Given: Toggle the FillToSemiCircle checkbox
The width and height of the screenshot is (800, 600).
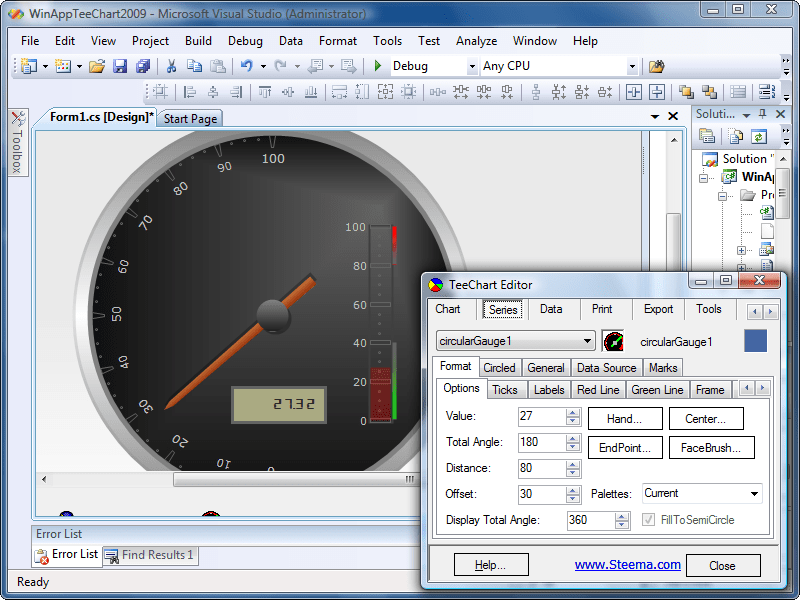Looking at the screenshot, I should [x=649, y=520].
